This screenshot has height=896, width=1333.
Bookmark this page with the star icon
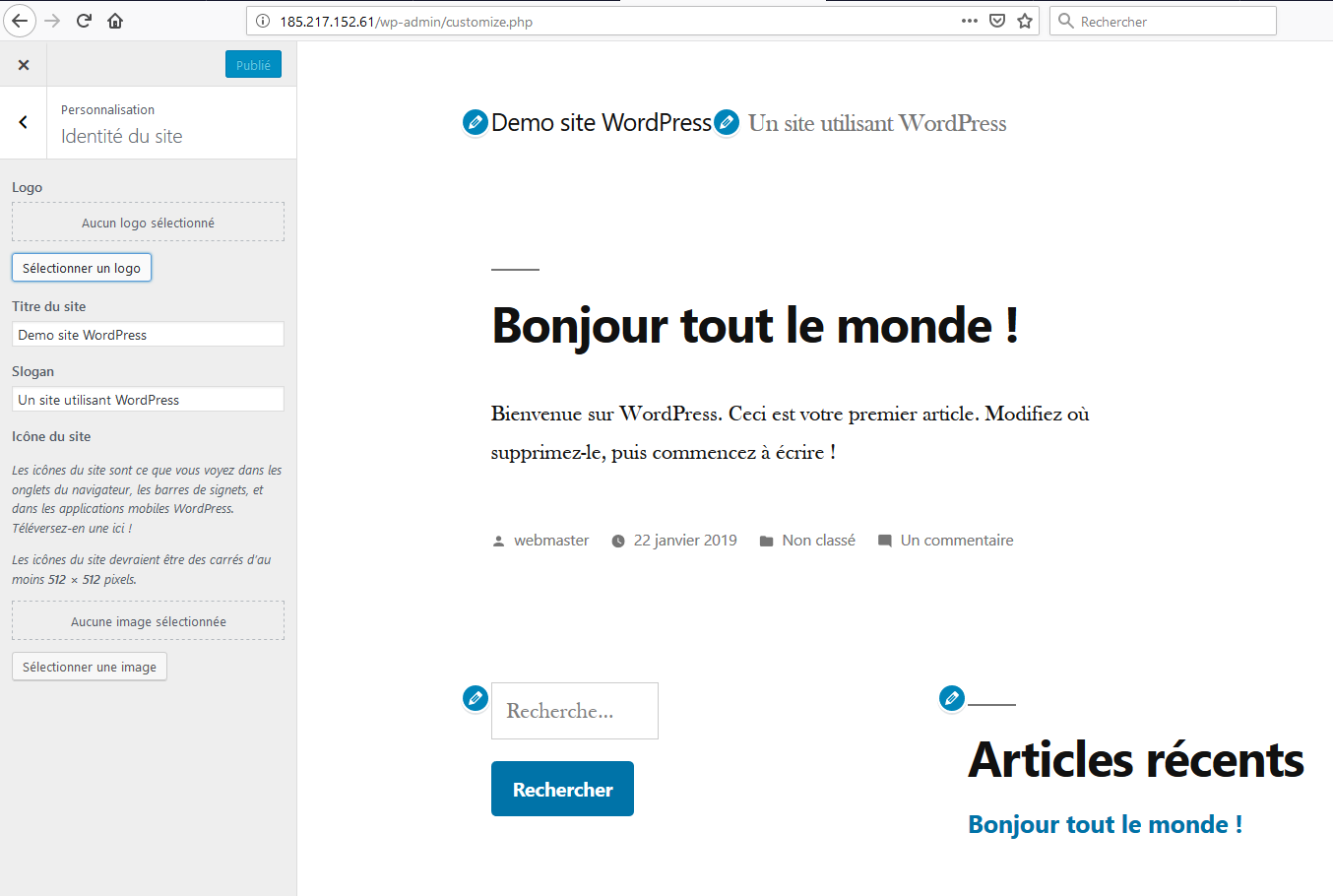pos(1025,21)
